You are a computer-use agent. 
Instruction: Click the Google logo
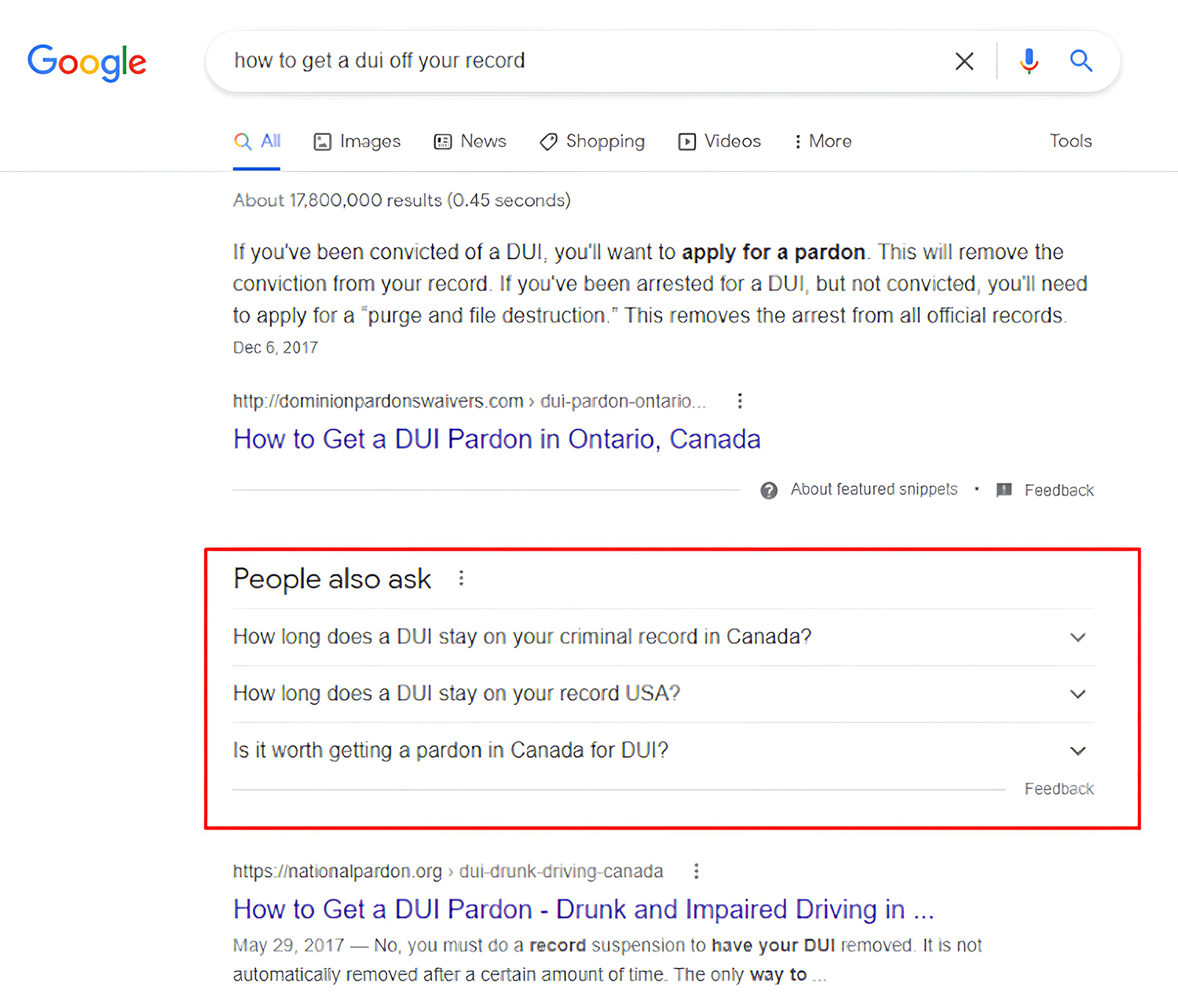click(x=87, y=62)
